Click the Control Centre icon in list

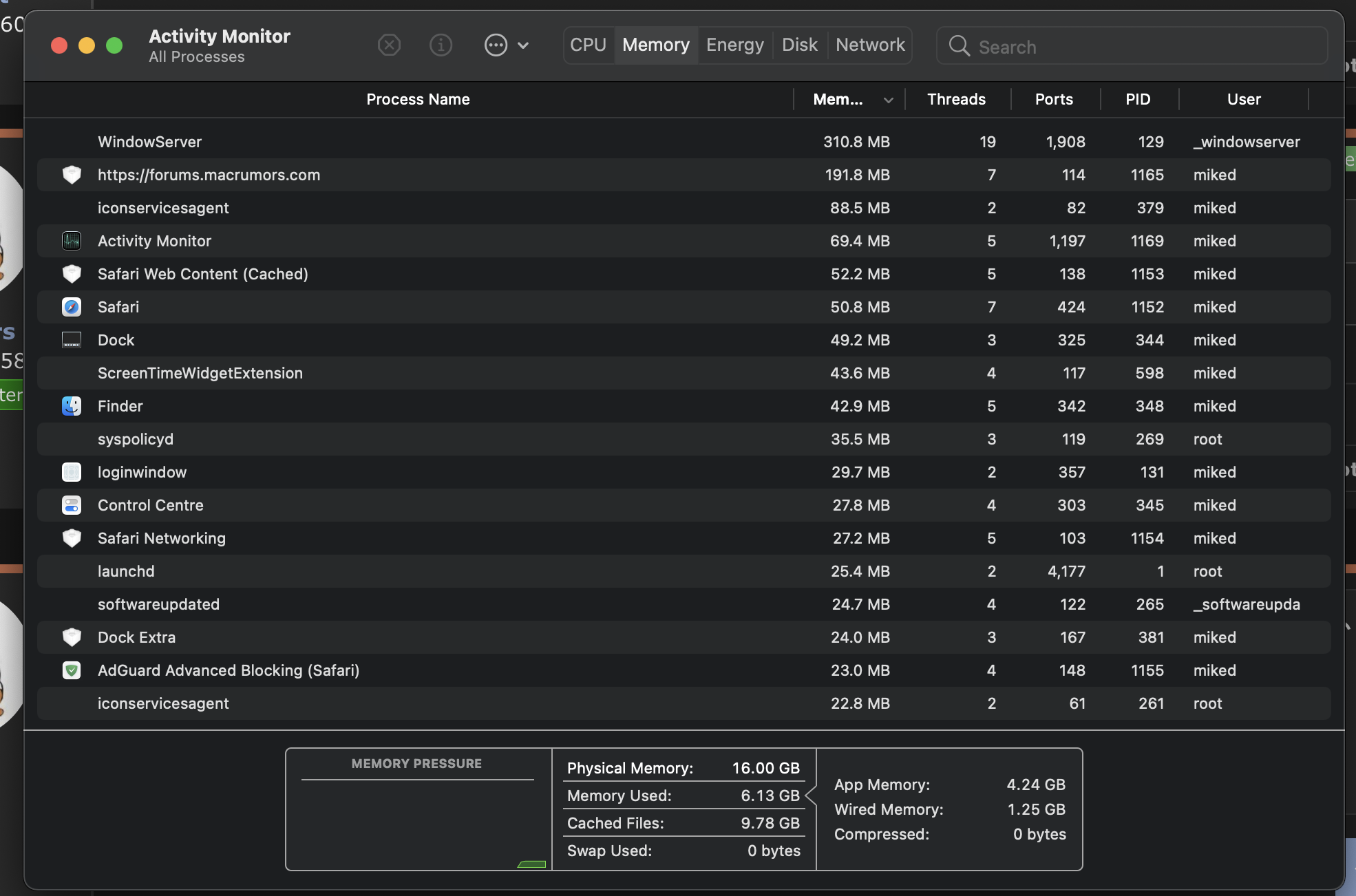click(72, 505)
